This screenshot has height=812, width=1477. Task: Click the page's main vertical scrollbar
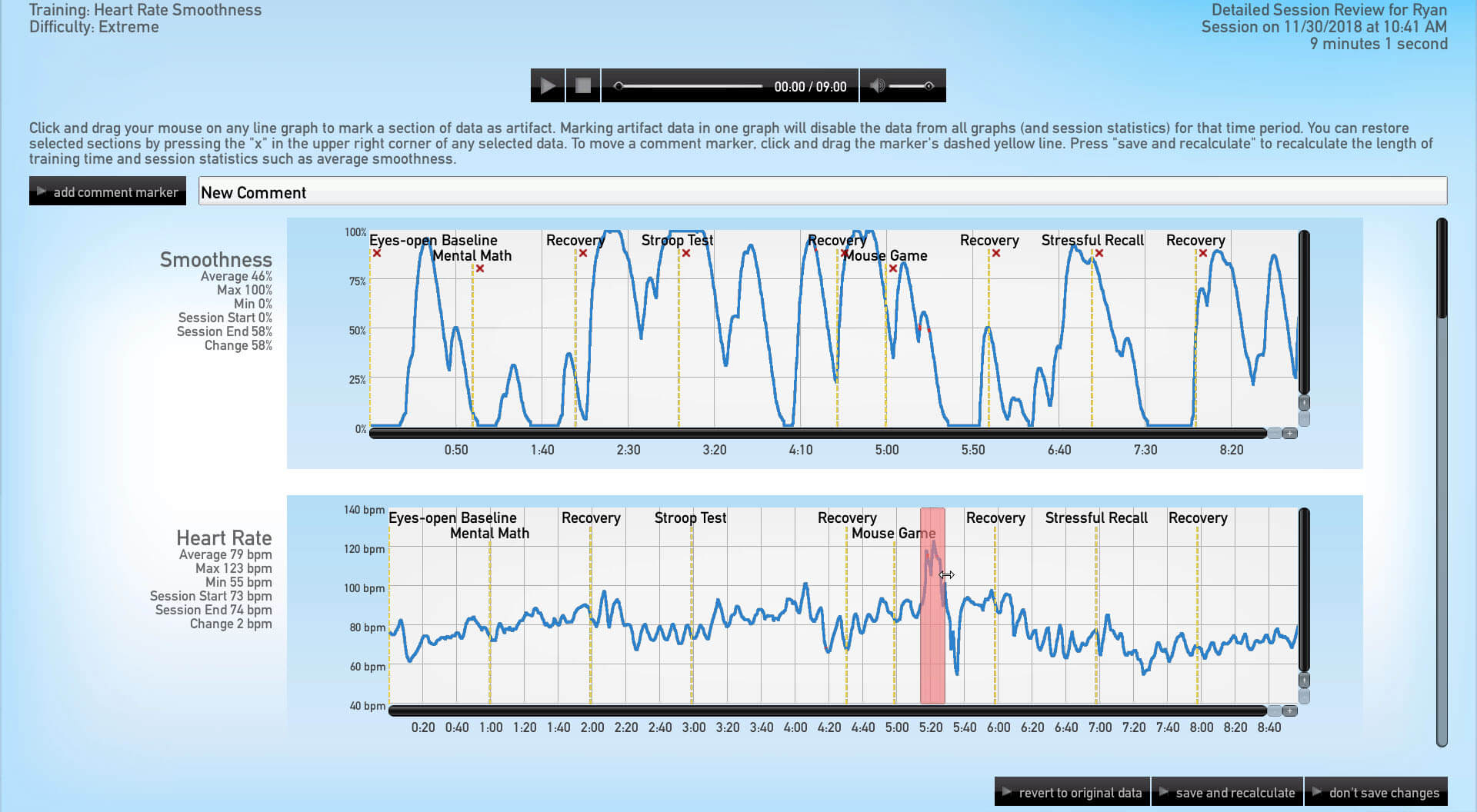(x=1442, y=269)
